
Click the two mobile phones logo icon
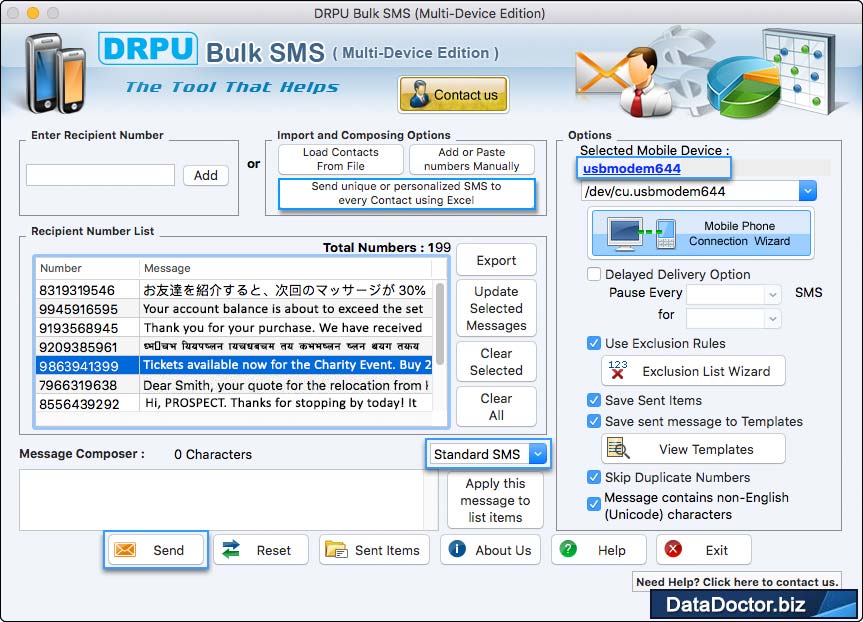click(55, 73)
